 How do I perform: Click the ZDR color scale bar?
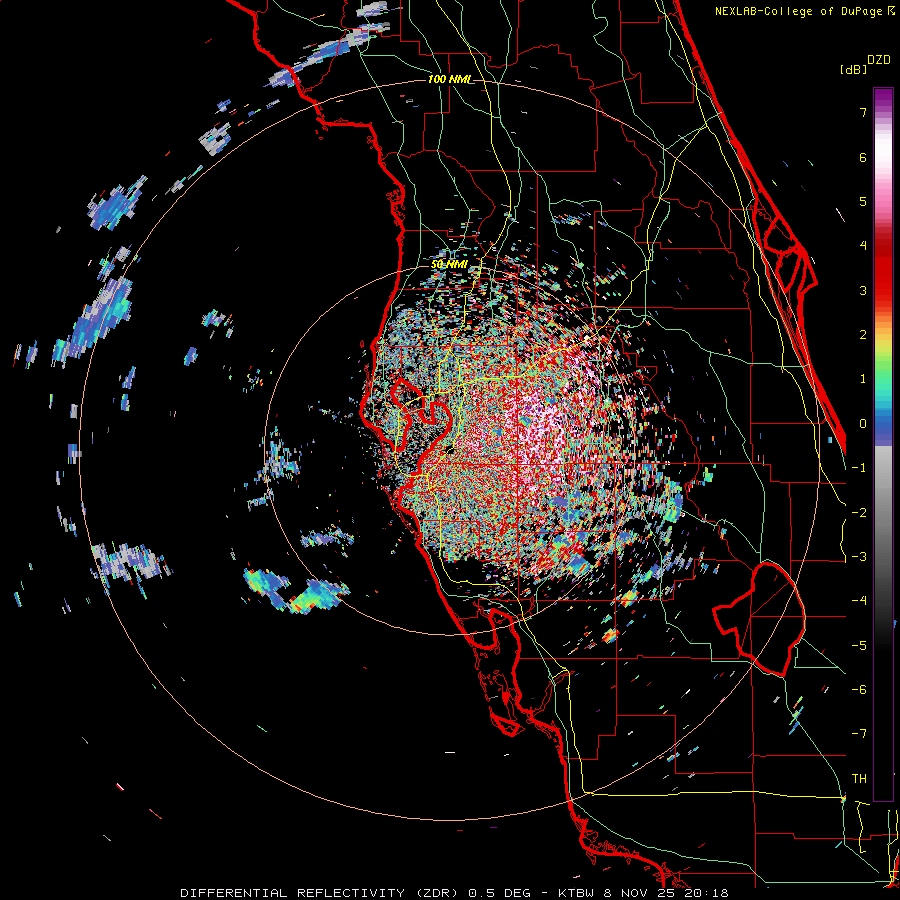click(883, 444)
